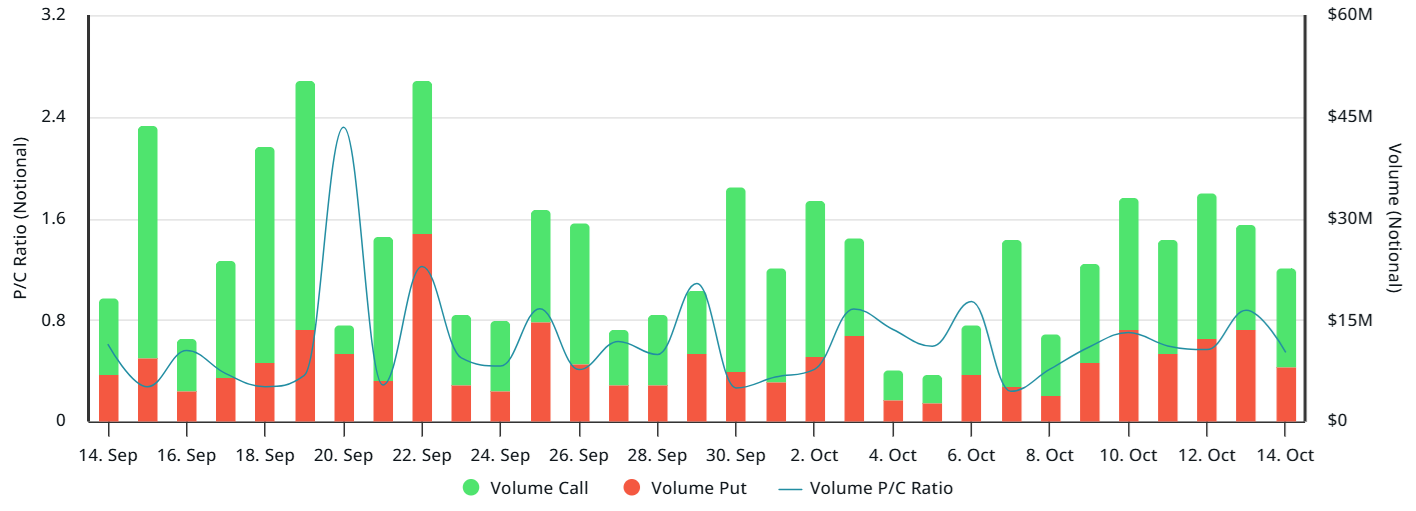
Task: Click the "P/C Ratio (Notional)" axis title
Action: (19, 219)
